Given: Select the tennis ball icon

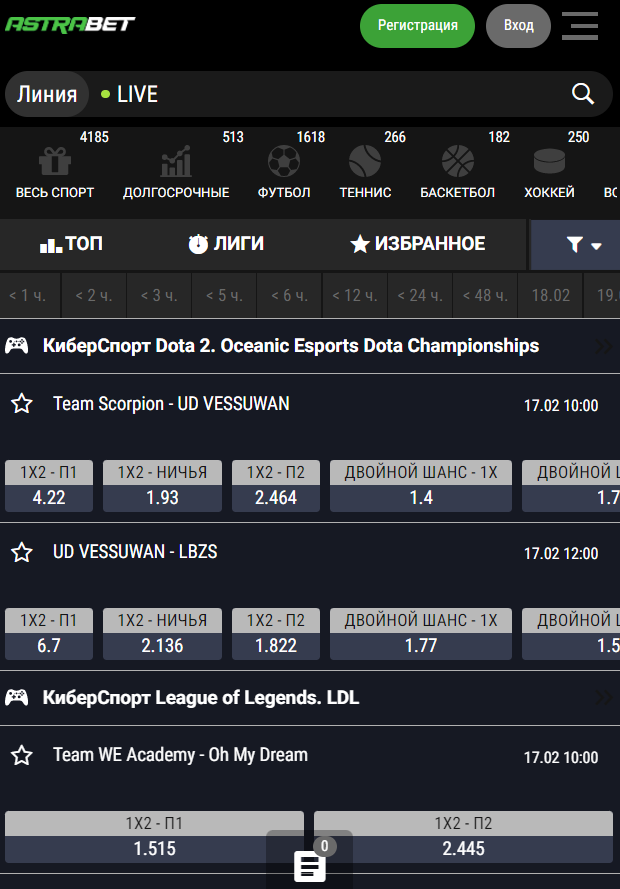Looking at the screenshot, I should click(x=365, y=162).
